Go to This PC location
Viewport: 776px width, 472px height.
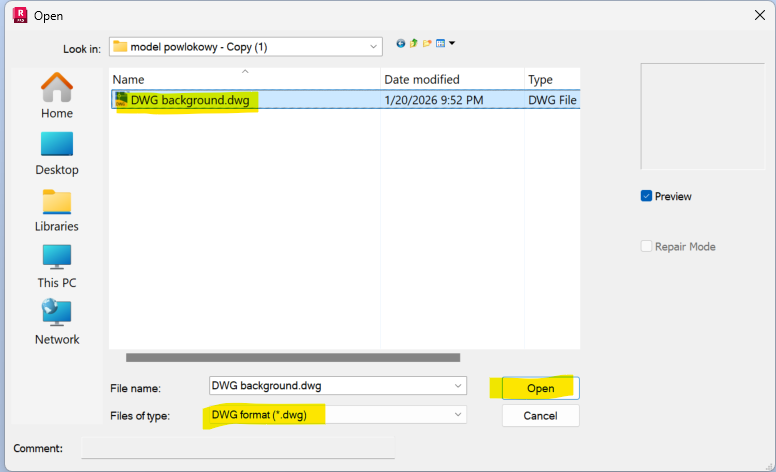57,267
